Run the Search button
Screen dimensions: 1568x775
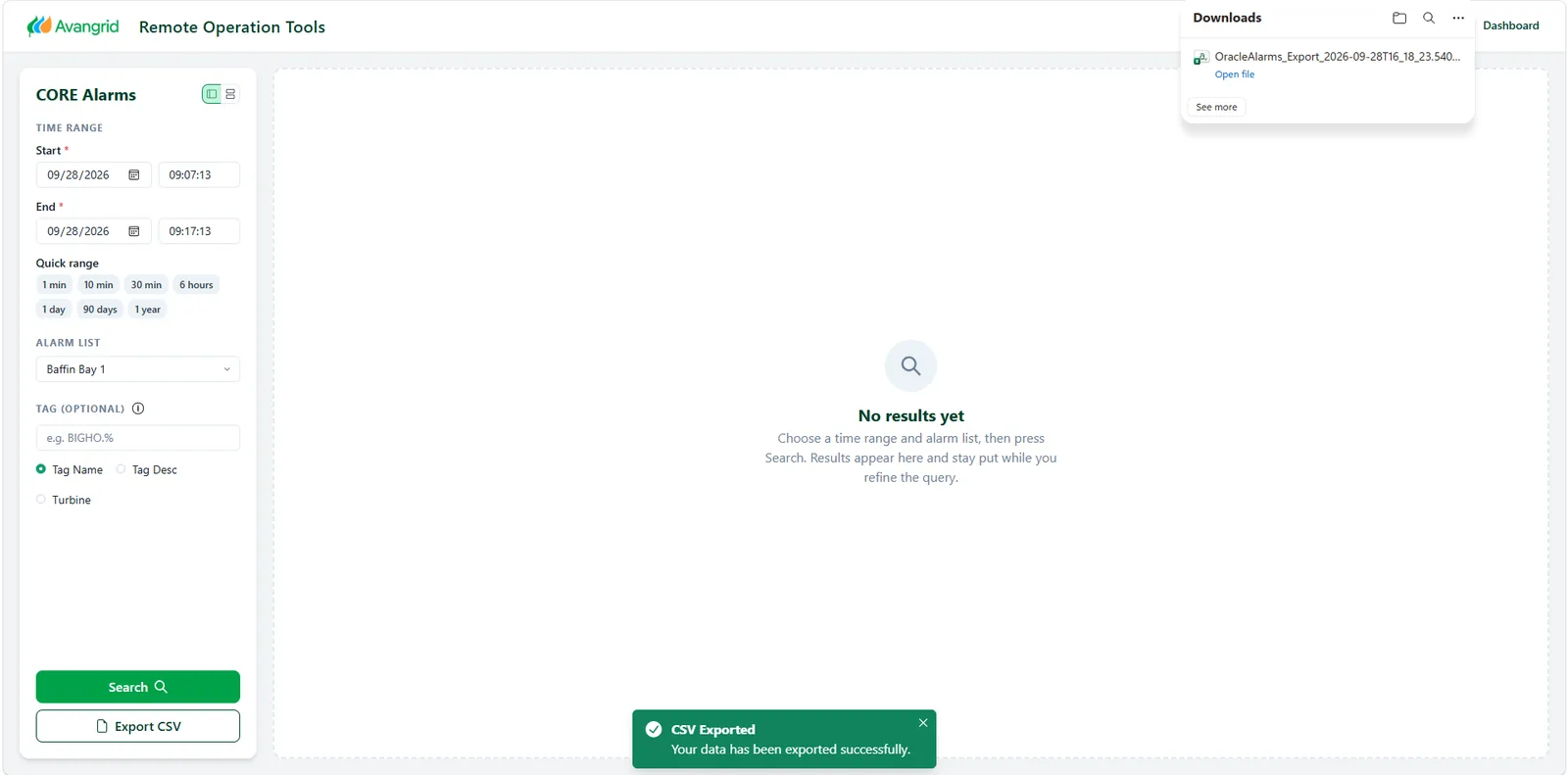pyautogui.click(x=138, y=687)
